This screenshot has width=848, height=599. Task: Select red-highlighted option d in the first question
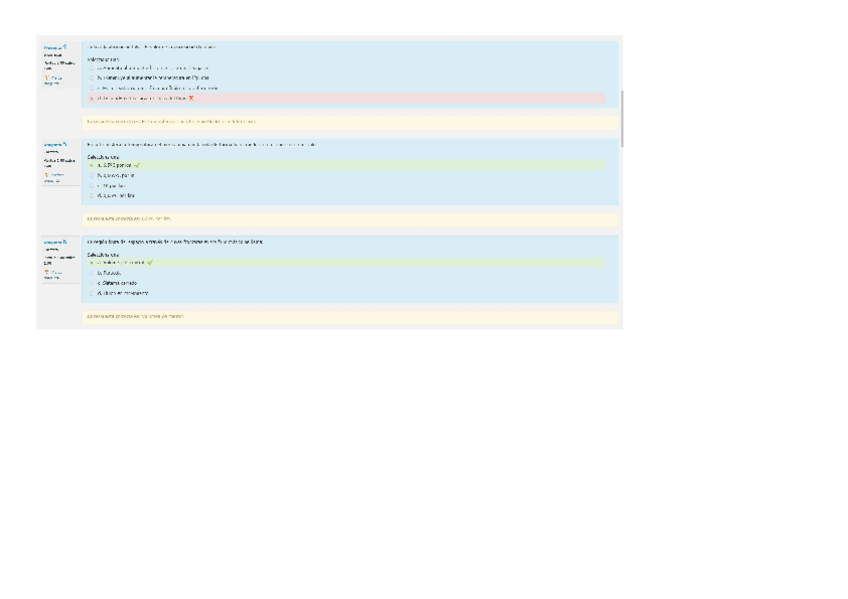point(91,98)
